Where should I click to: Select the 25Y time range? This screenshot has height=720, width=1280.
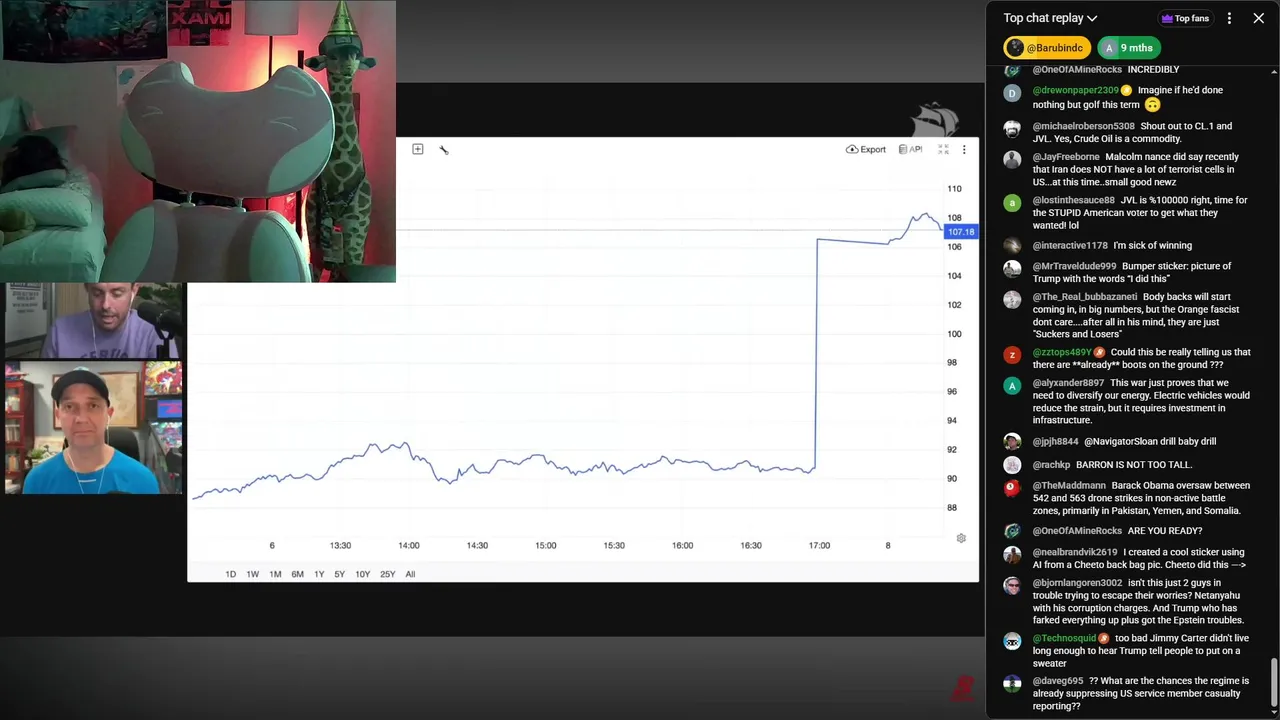click(x=387, y=574)
